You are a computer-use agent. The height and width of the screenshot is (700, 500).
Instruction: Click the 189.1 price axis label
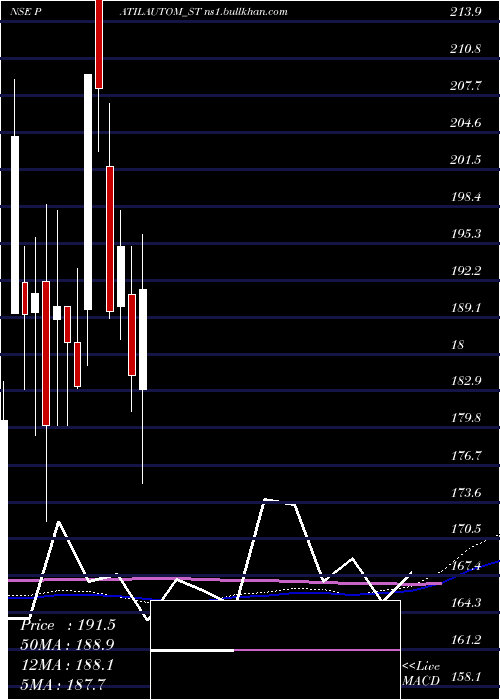466,308
